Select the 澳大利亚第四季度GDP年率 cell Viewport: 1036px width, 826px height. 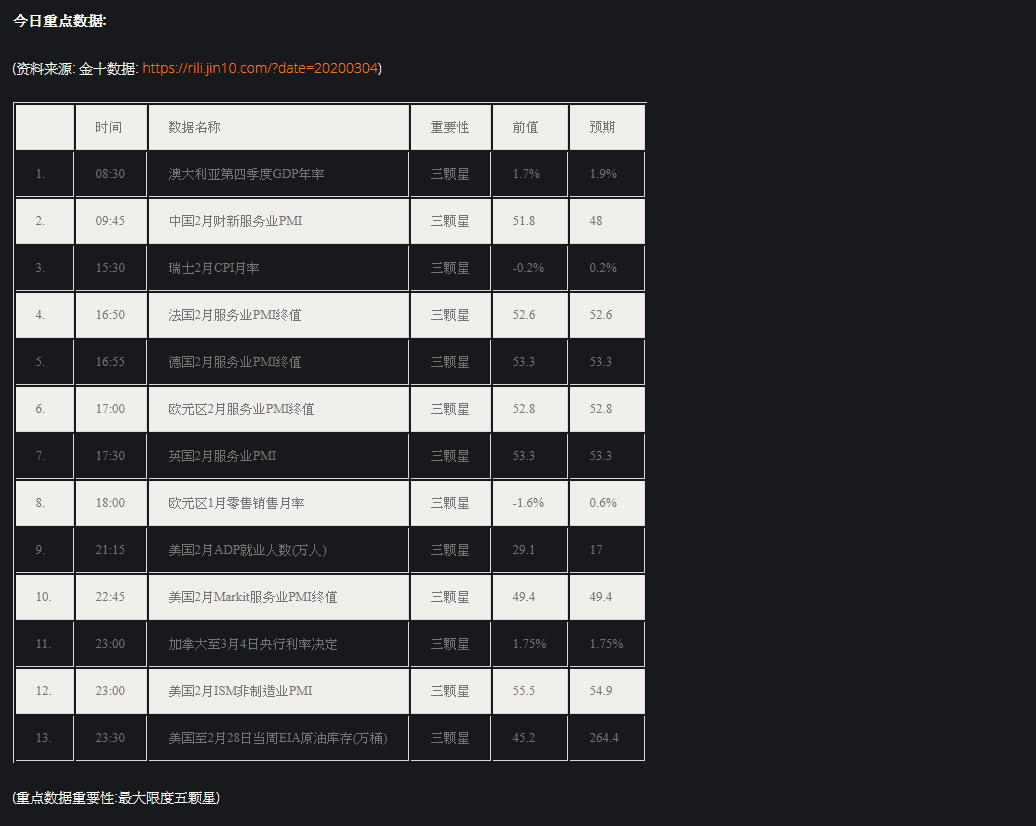click(x=279, y=174)
